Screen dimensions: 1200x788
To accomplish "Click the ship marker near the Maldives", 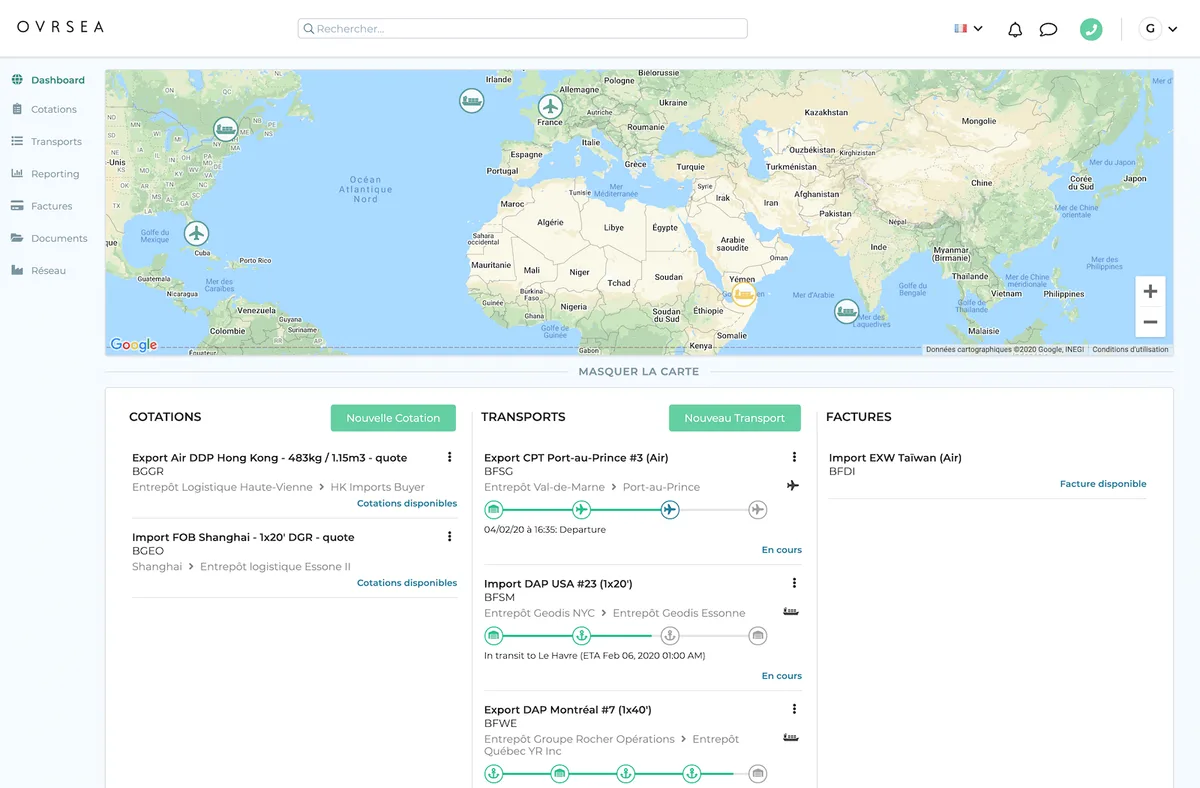I will pos(847,311).
